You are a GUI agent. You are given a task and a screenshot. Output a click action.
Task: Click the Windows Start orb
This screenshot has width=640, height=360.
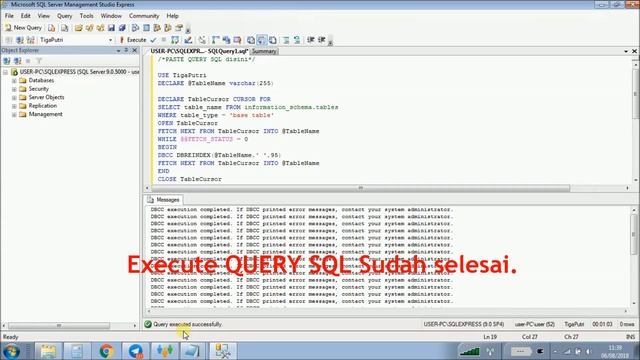pyautogui.click(x=11, y=351)
